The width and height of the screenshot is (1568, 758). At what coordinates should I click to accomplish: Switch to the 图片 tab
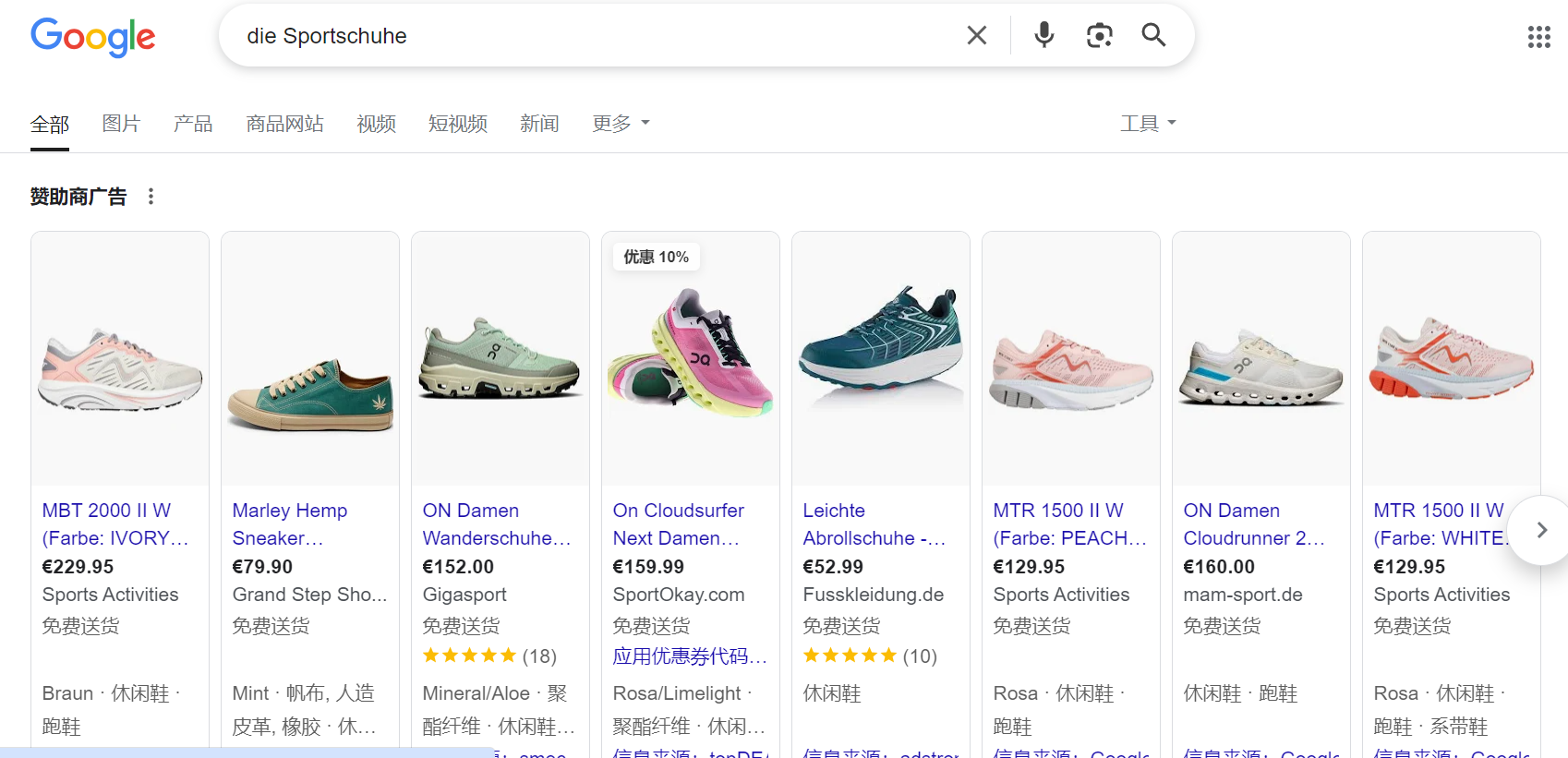121,124
